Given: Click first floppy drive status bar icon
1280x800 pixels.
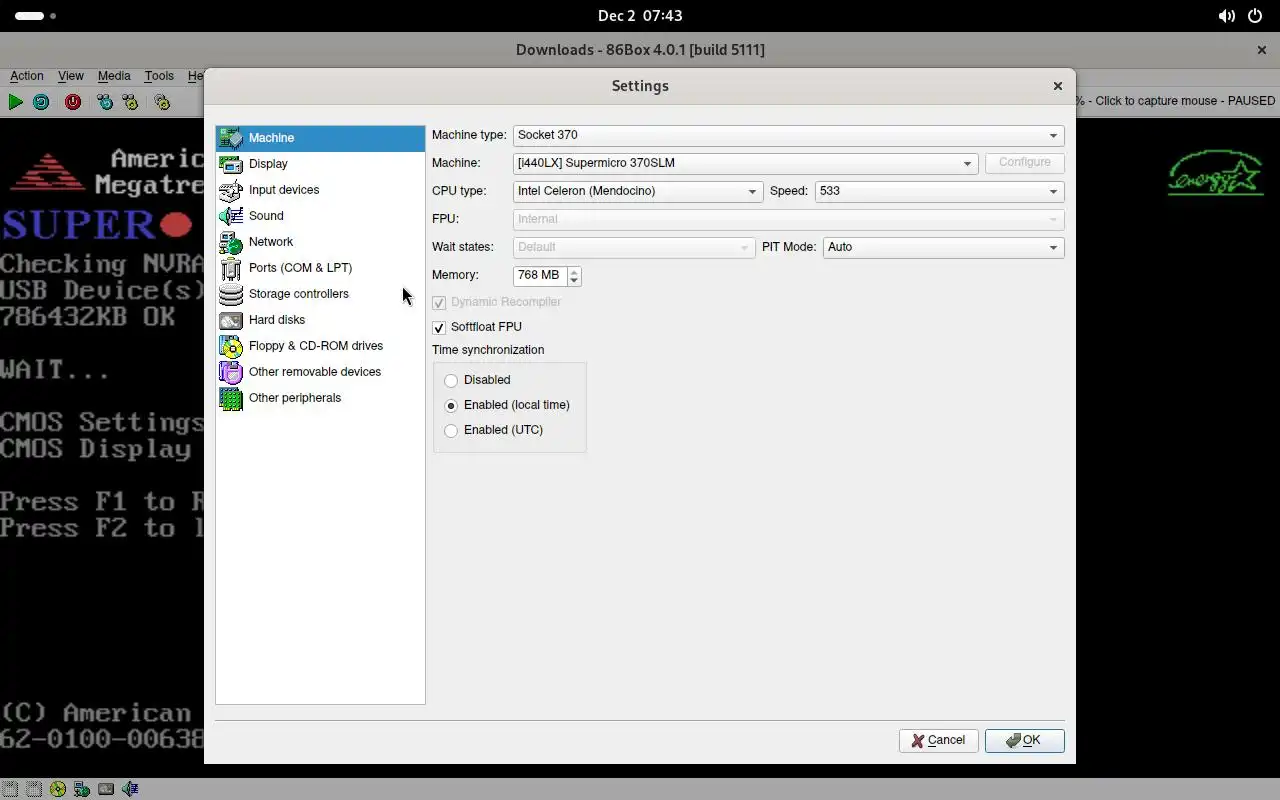Looking at the screenshot, I should click(10, 789).
